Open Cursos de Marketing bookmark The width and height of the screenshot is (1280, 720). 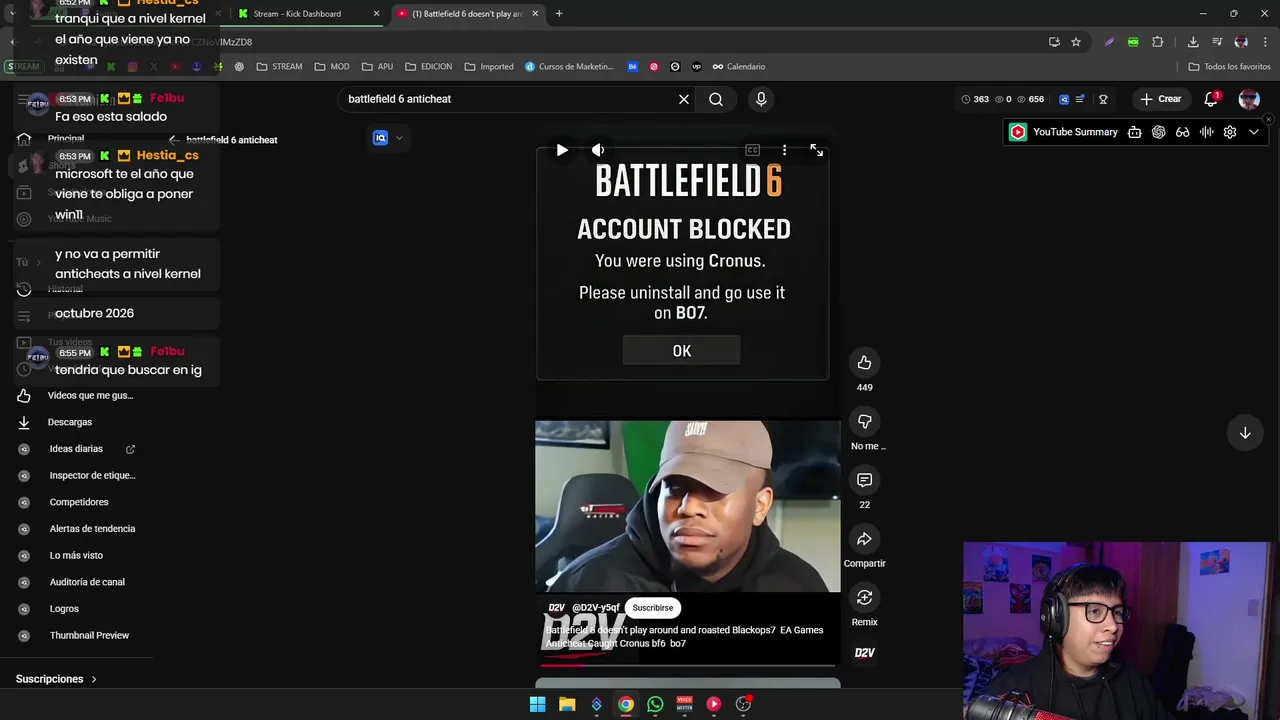[569, 67]
